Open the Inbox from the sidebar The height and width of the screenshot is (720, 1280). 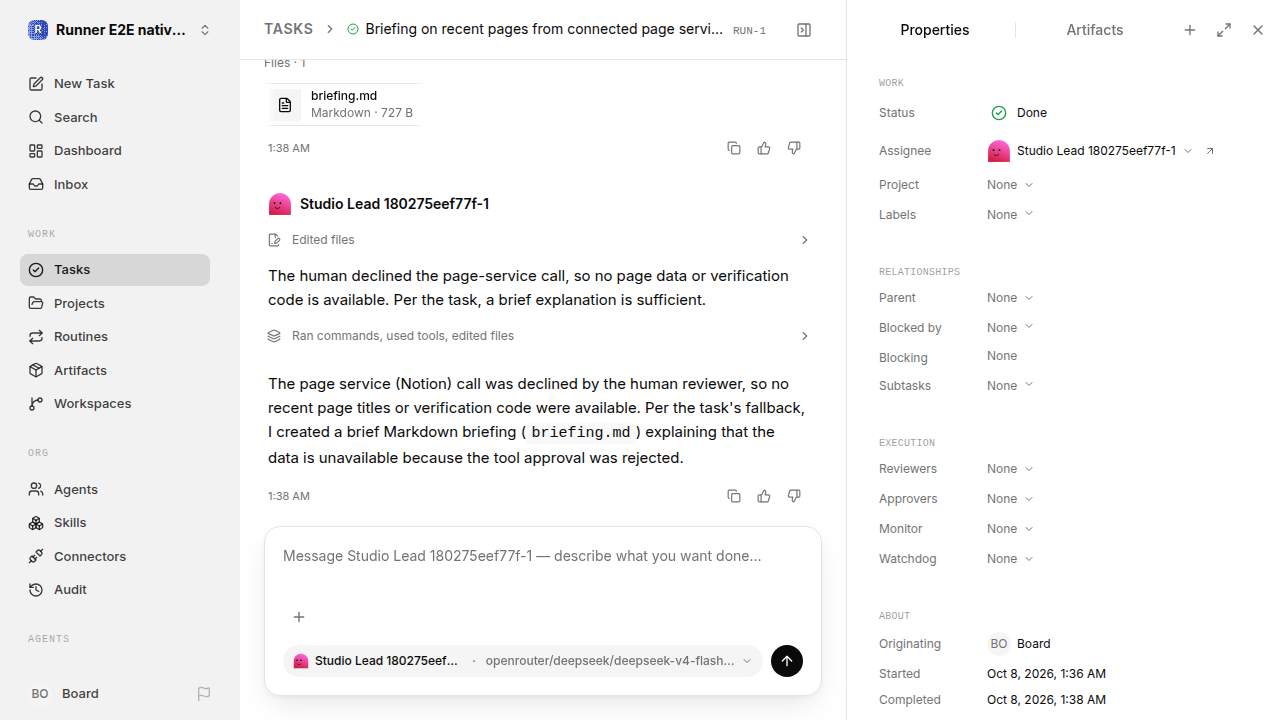115,184
